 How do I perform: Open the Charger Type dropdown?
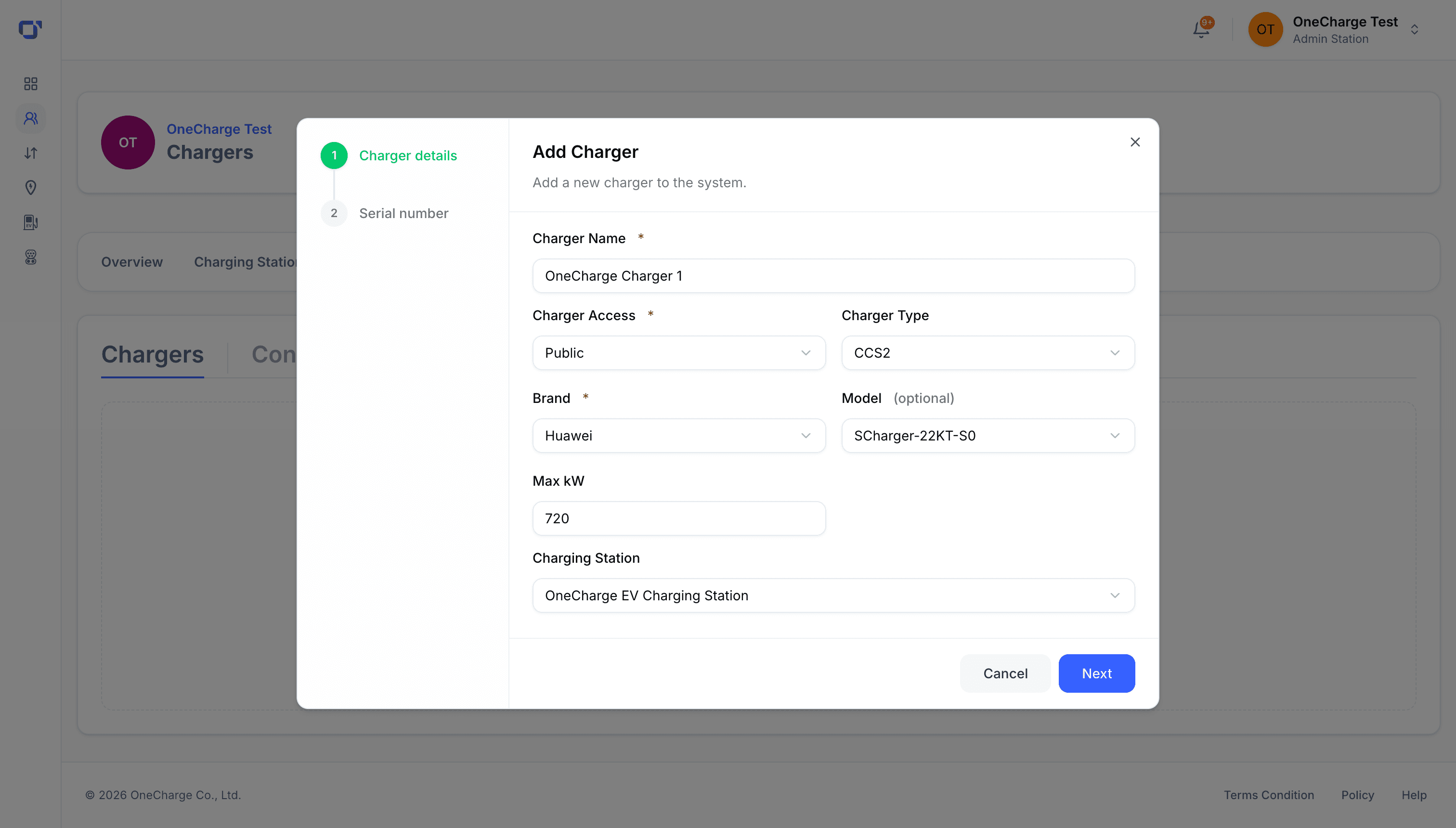coord(988,352)
